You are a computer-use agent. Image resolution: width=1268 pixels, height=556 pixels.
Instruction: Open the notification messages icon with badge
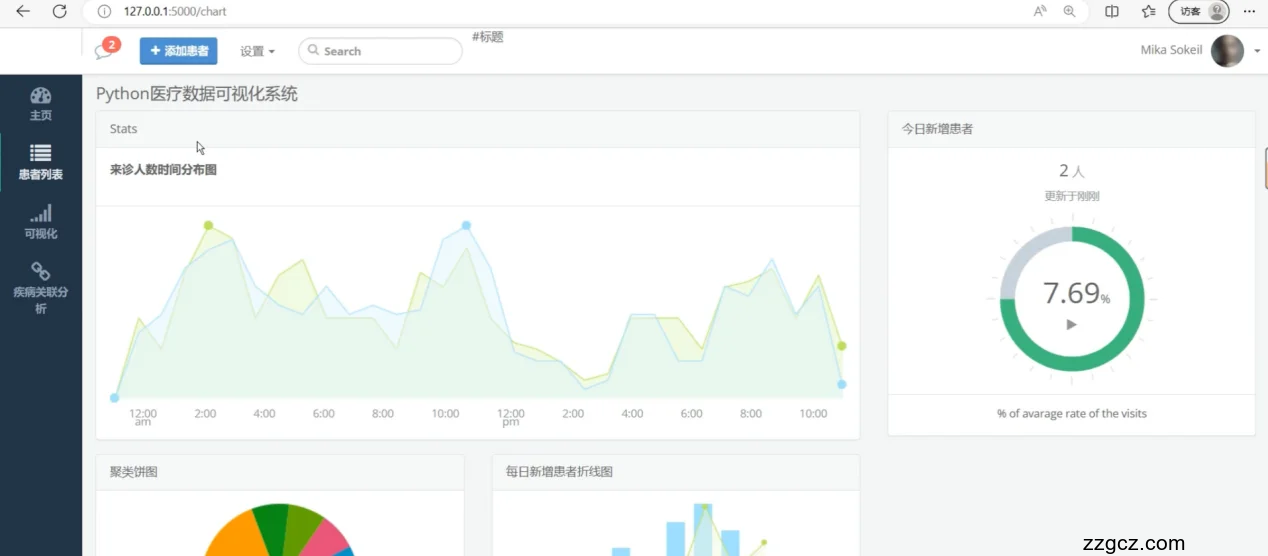pos(104,50)
